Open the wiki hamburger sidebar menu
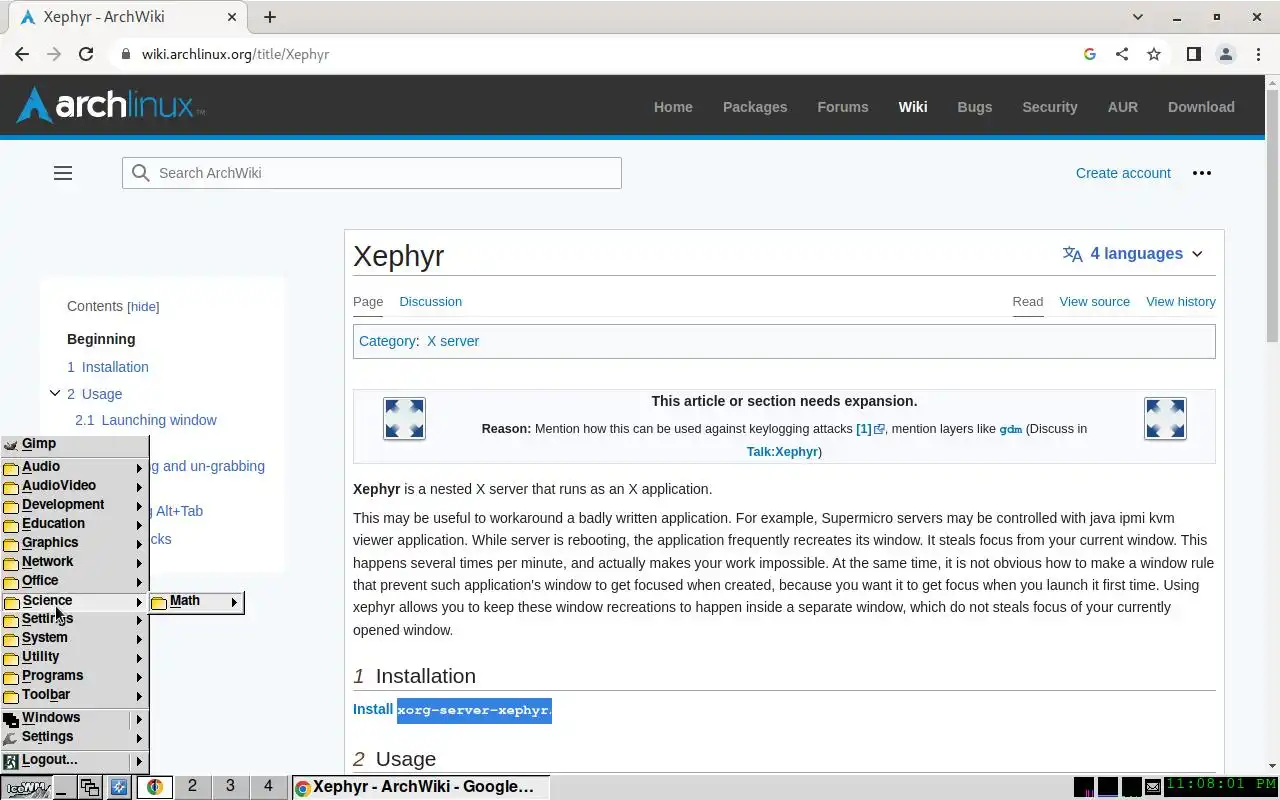This screenshot has width=1280, height=800. pos(63,173)
